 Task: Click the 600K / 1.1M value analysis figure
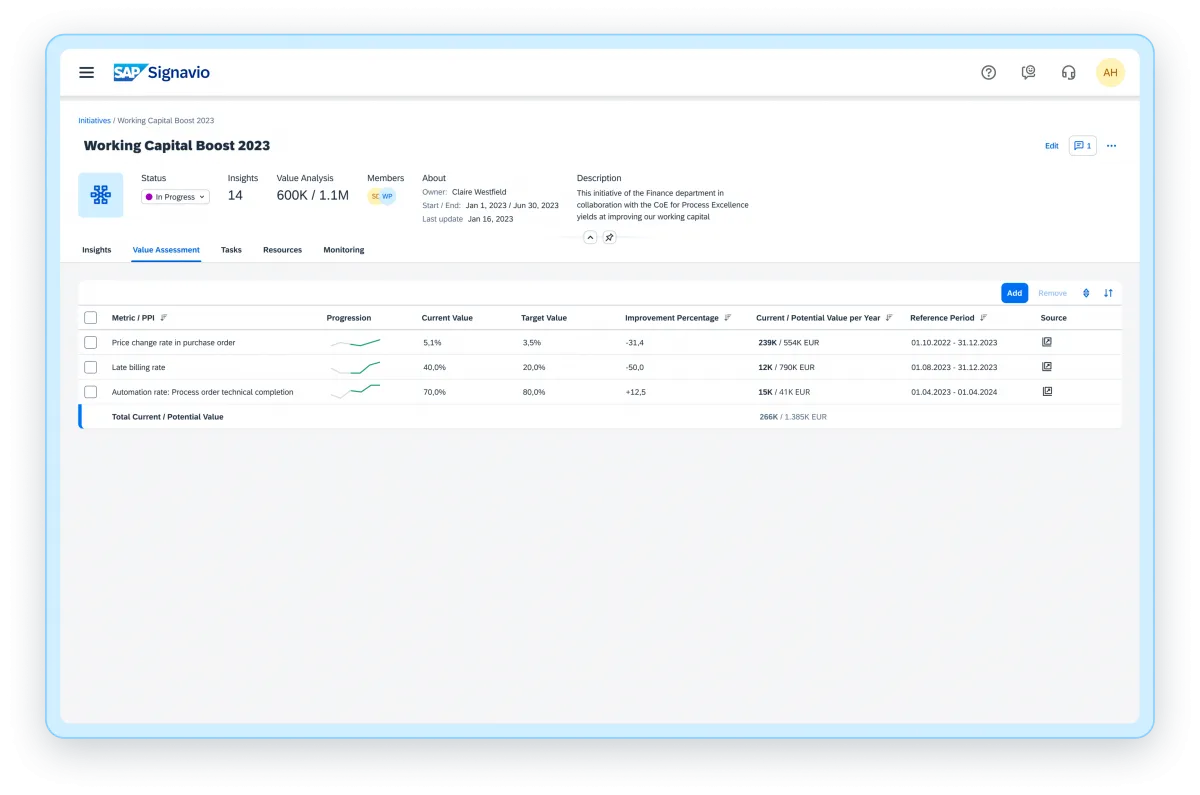coord(313,196)
